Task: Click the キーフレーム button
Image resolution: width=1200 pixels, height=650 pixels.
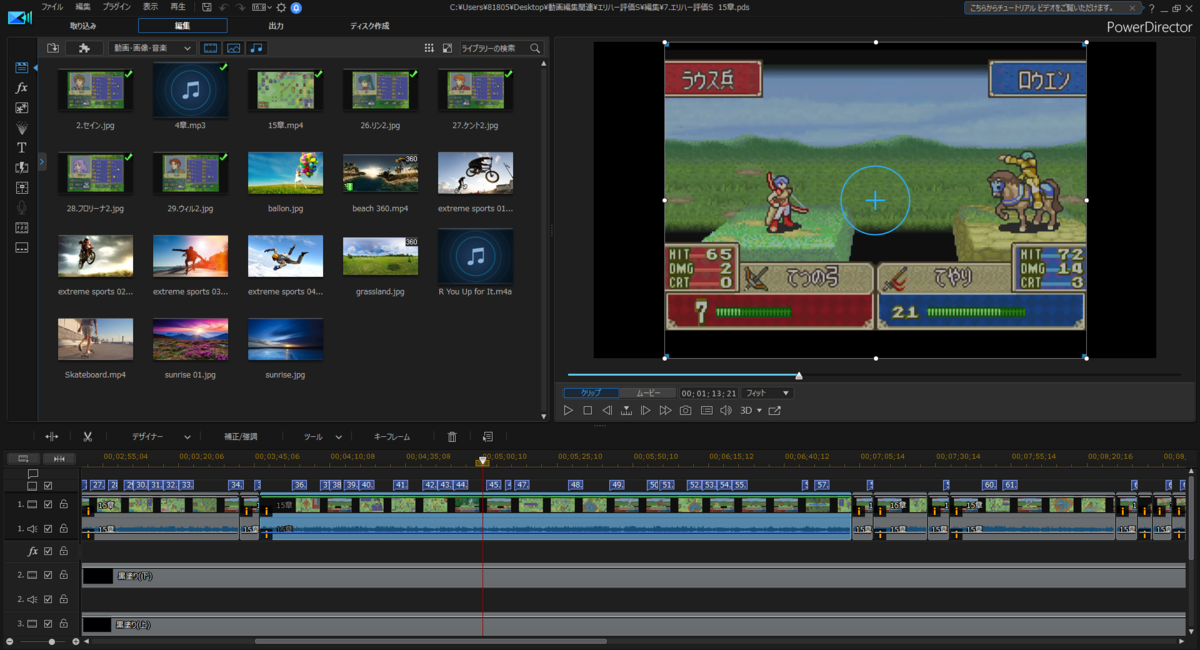Action: pyautogui.click(x=392, y=437)
